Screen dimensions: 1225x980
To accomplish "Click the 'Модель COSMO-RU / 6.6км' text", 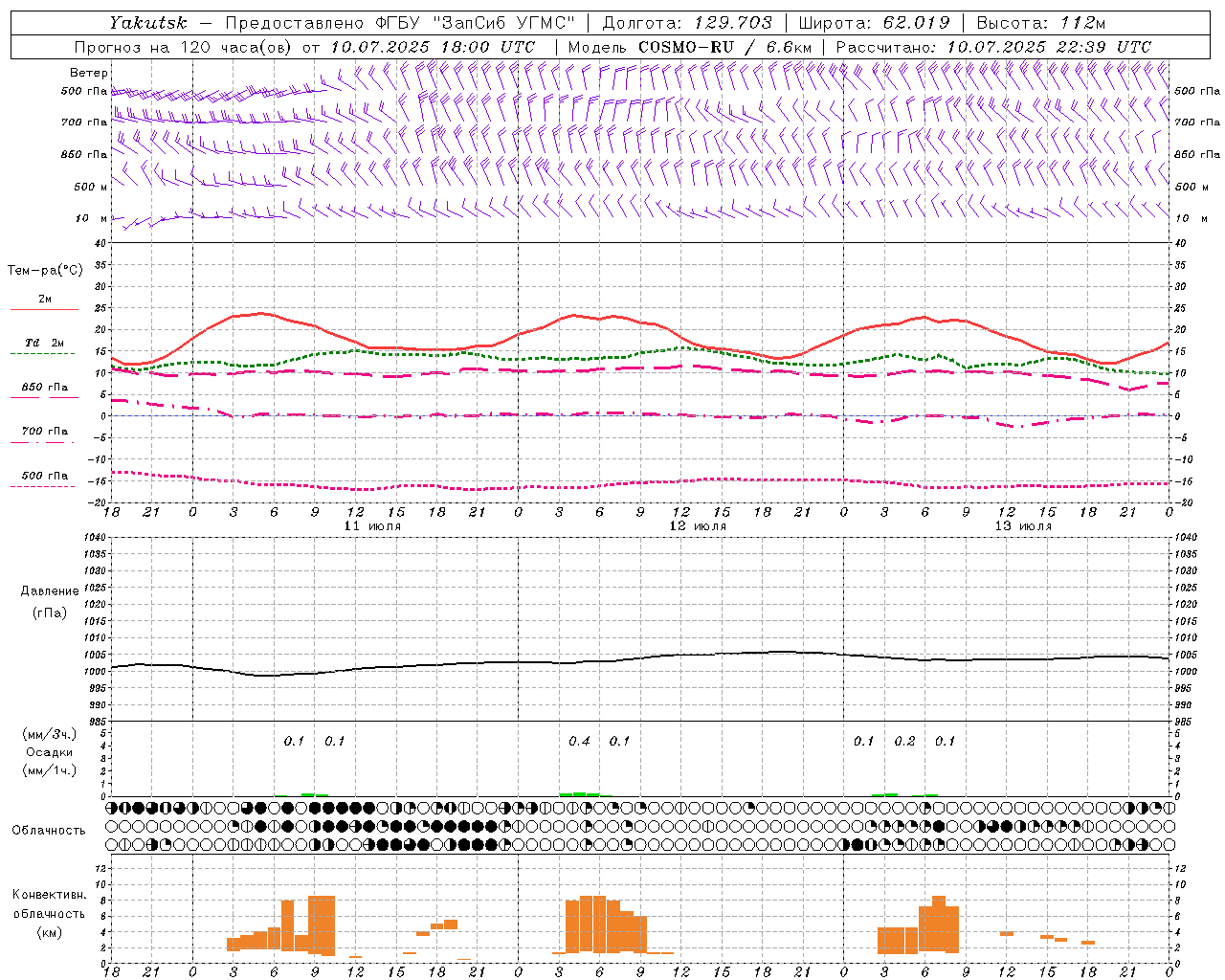I will coord(690,47).
